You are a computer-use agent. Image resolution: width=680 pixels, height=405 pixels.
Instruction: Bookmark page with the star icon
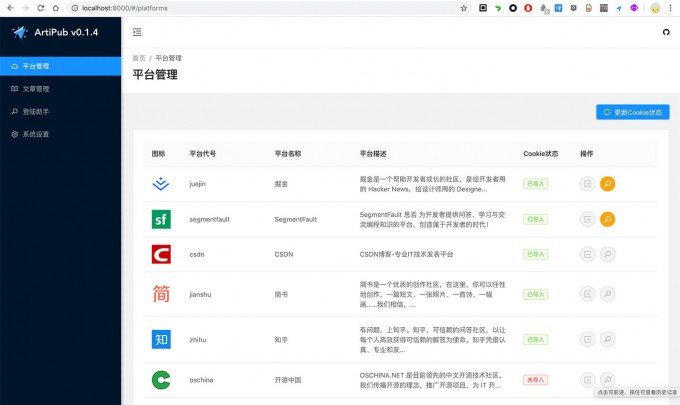click(464, 8)
